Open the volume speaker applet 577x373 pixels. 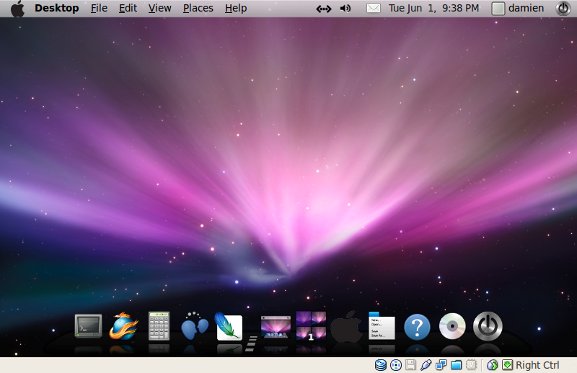pyautogui.click(x=345, y=8)
